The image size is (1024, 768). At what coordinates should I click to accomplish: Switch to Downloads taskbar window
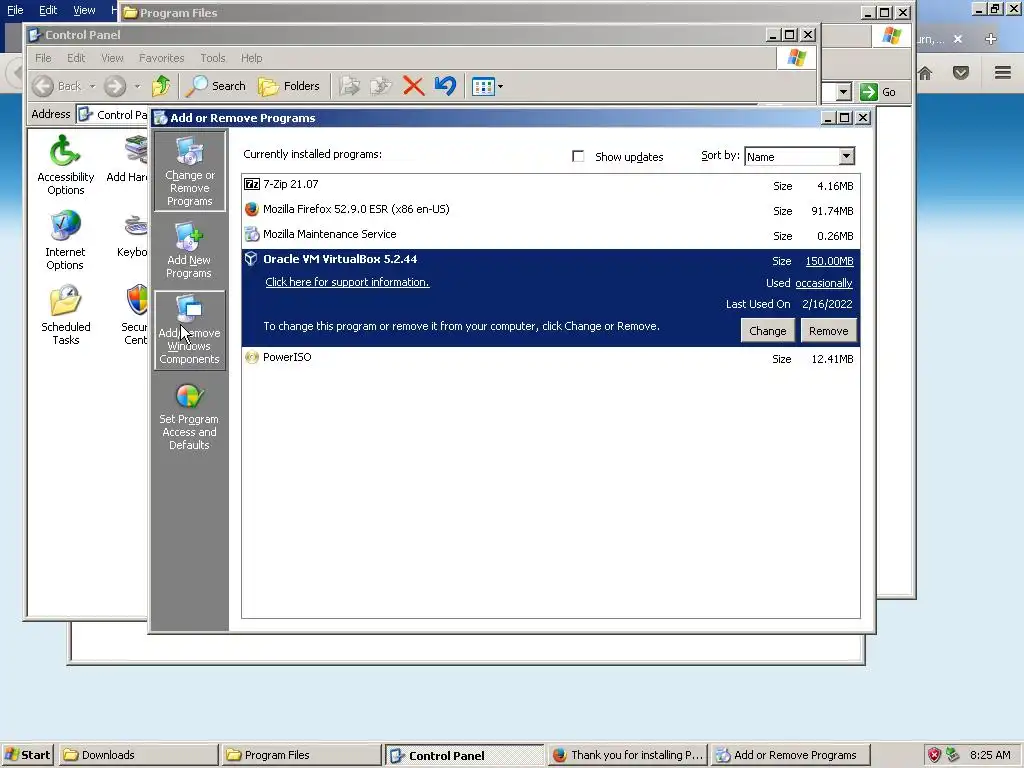pos(138,755)
